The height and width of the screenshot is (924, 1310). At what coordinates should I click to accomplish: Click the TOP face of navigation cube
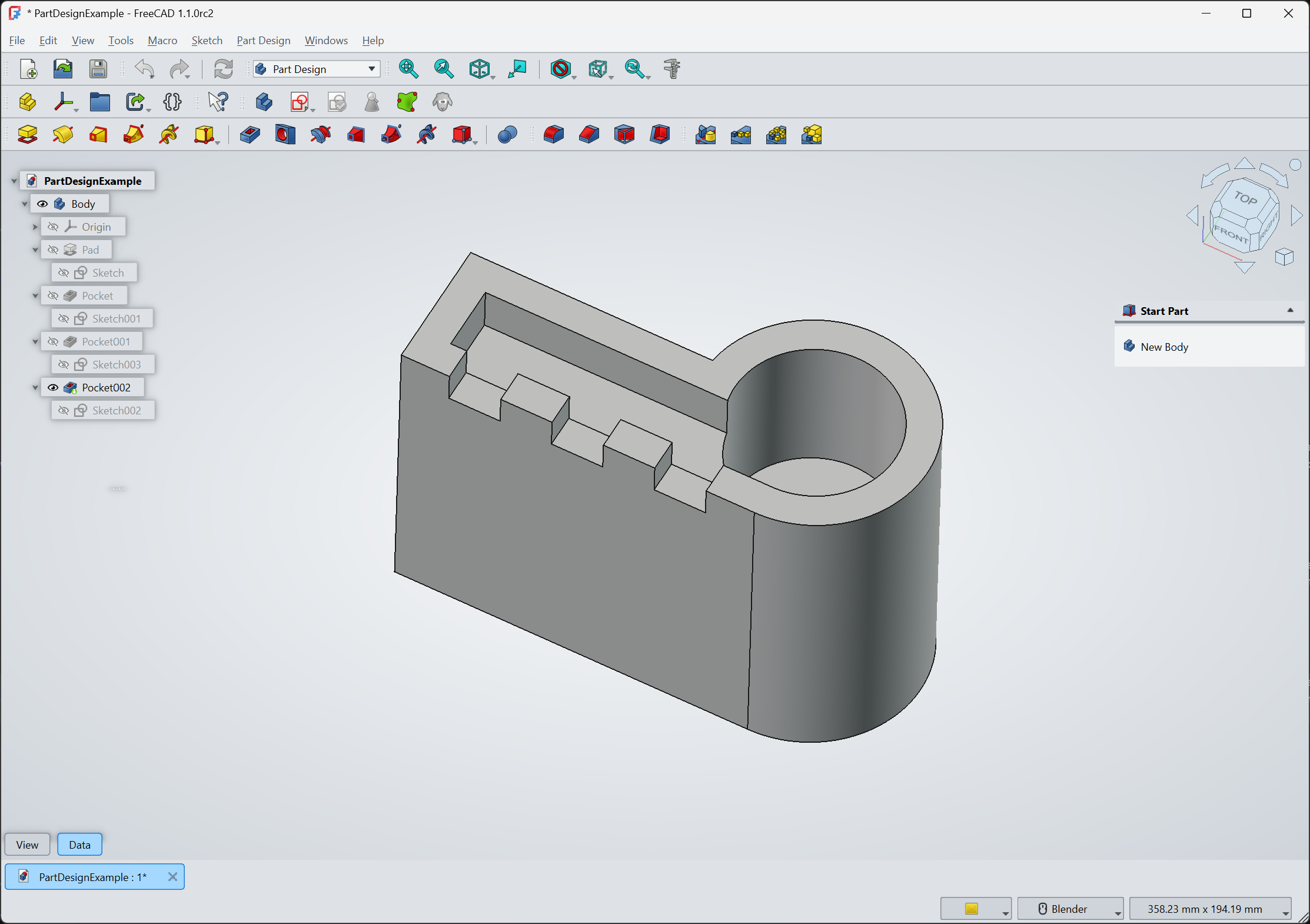(1246, 198)
